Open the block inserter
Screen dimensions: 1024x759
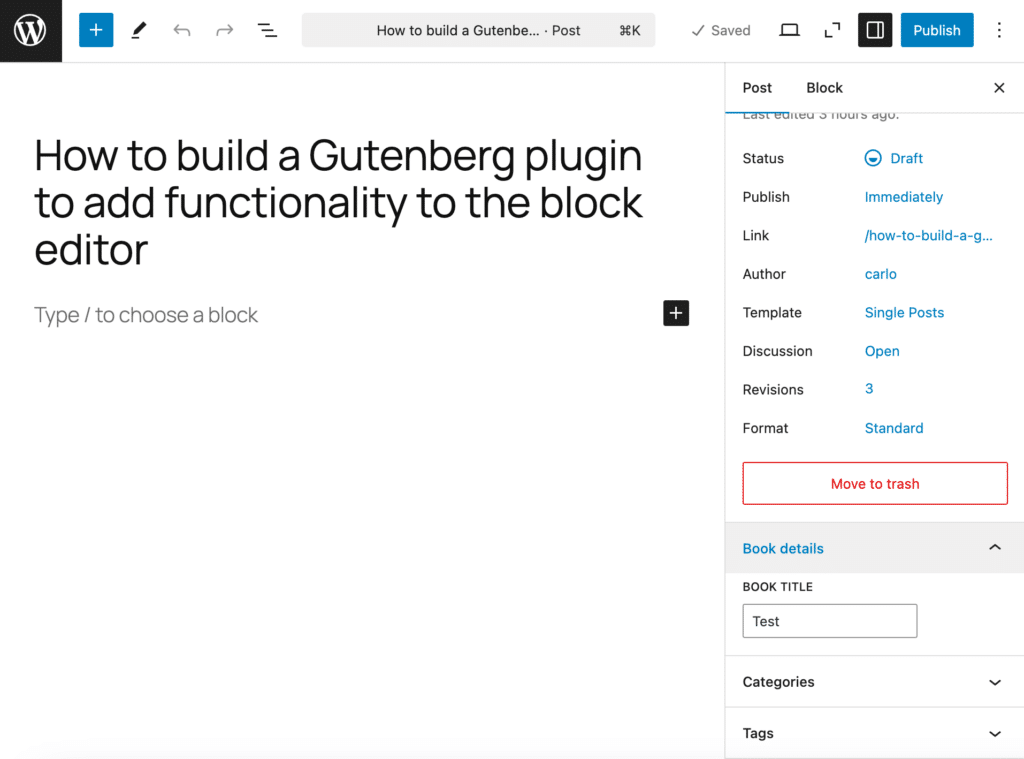point(96,30)
